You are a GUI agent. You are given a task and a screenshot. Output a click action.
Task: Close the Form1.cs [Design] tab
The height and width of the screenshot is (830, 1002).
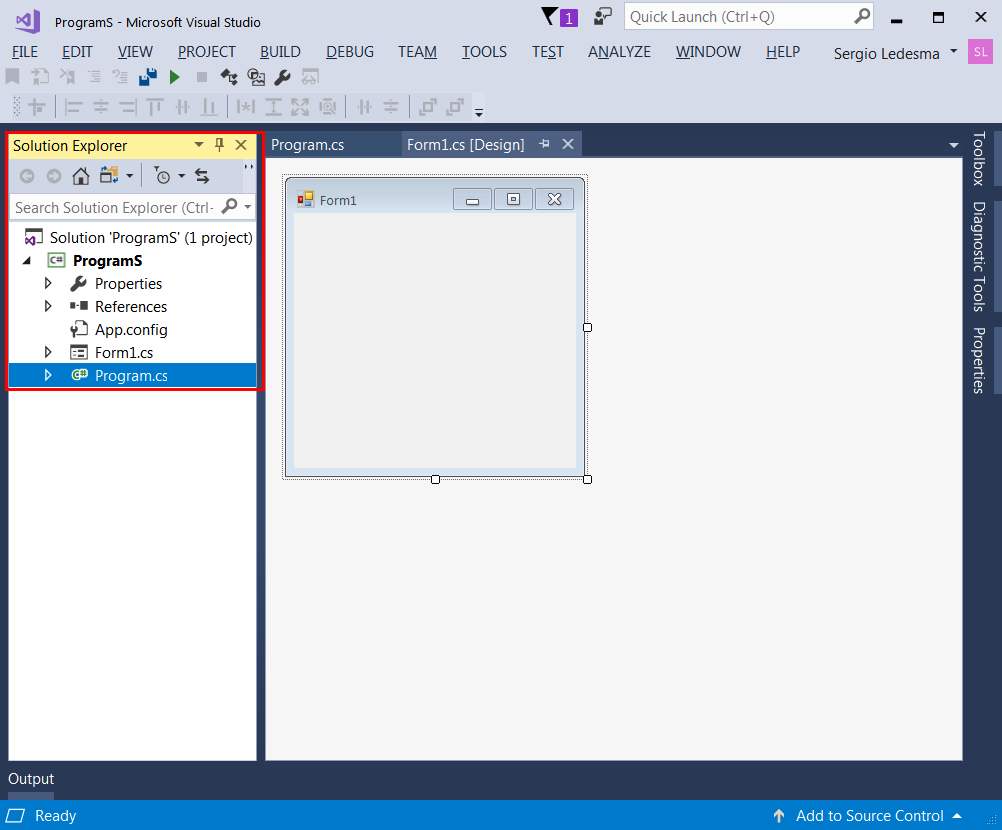click(567, 144)
